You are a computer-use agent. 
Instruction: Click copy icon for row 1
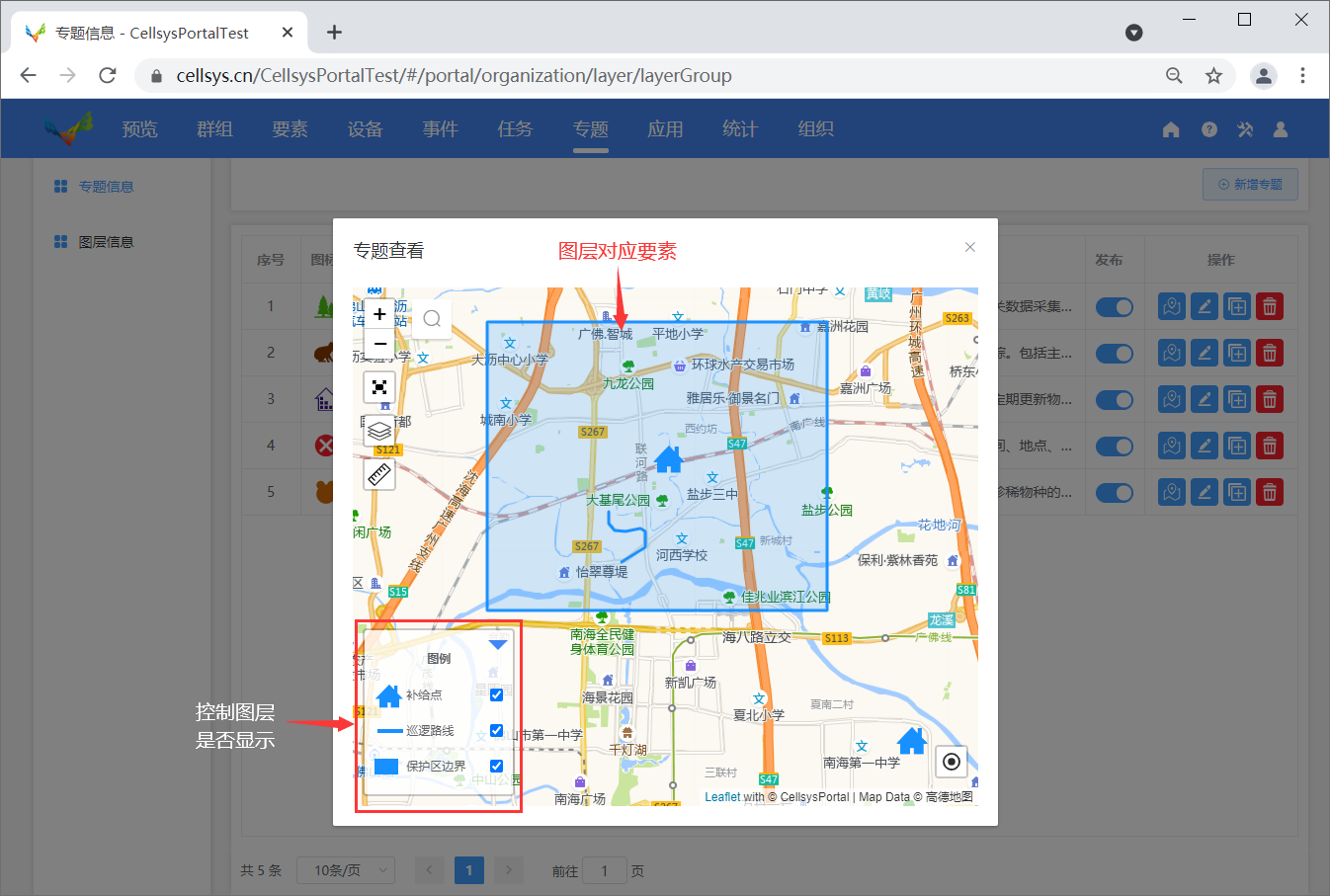coord(1237,306)
